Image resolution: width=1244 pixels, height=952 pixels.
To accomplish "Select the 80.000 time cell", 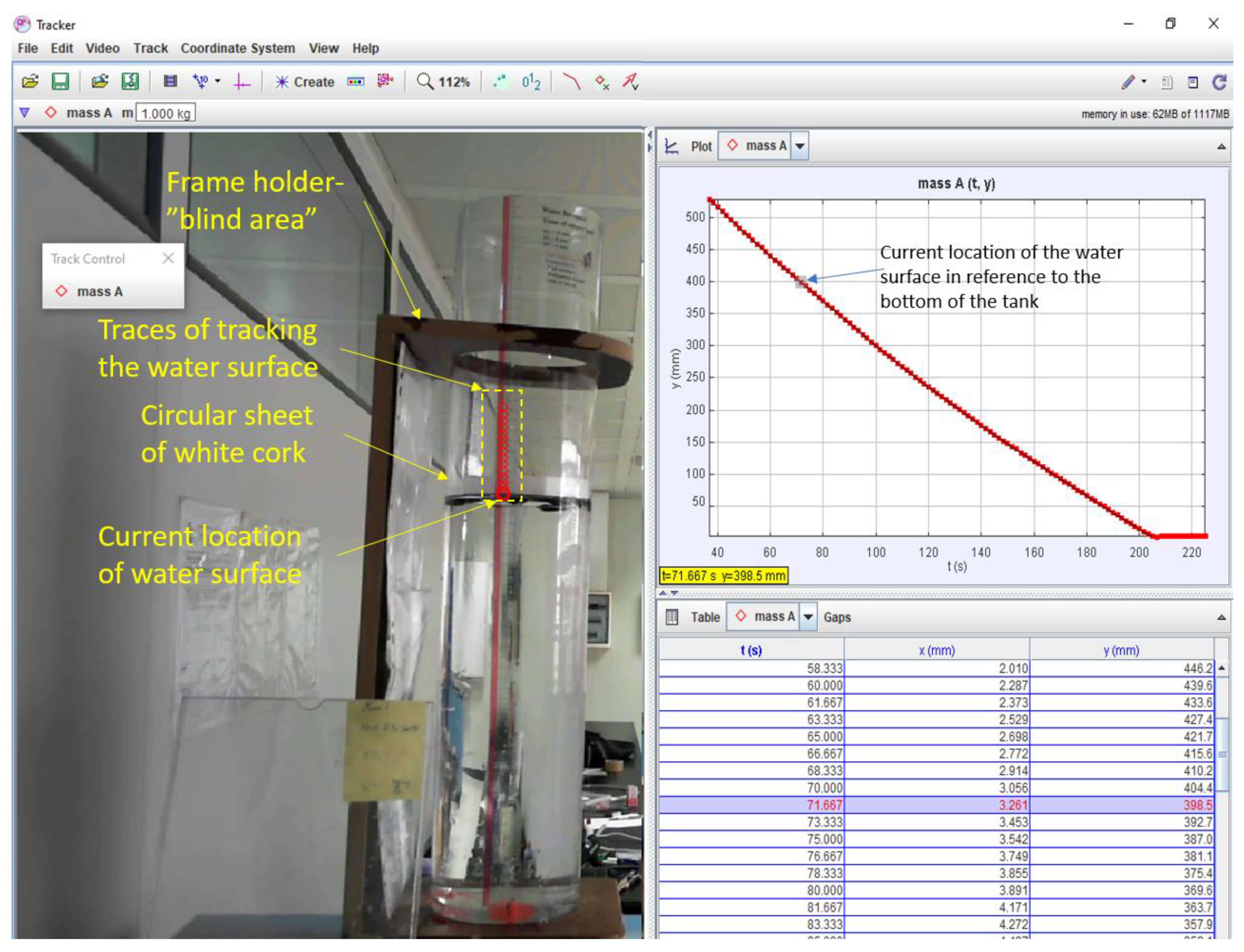I will click(x=751, y=890).
